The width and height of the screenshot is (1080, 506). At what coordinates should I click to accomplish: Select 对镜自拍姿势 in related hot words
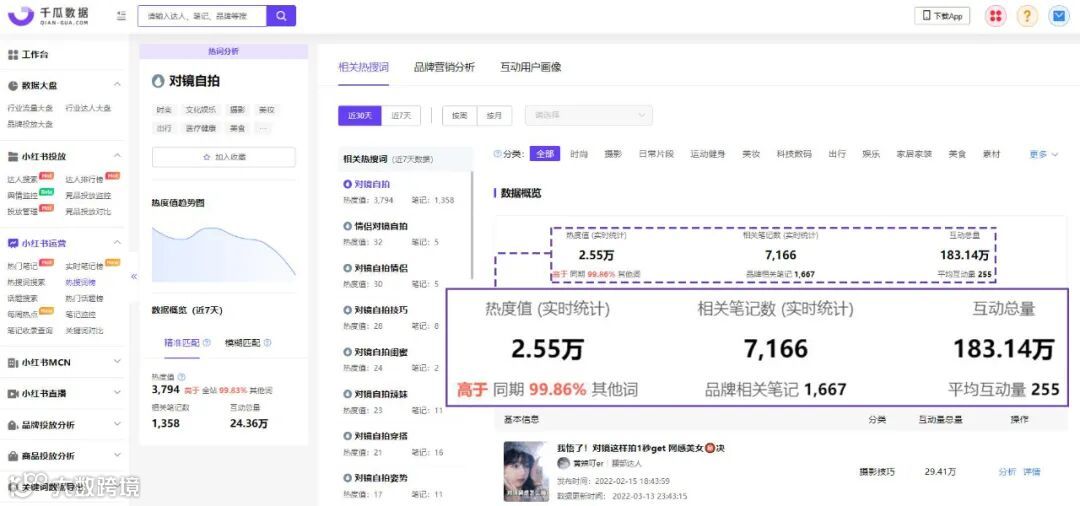380,478
